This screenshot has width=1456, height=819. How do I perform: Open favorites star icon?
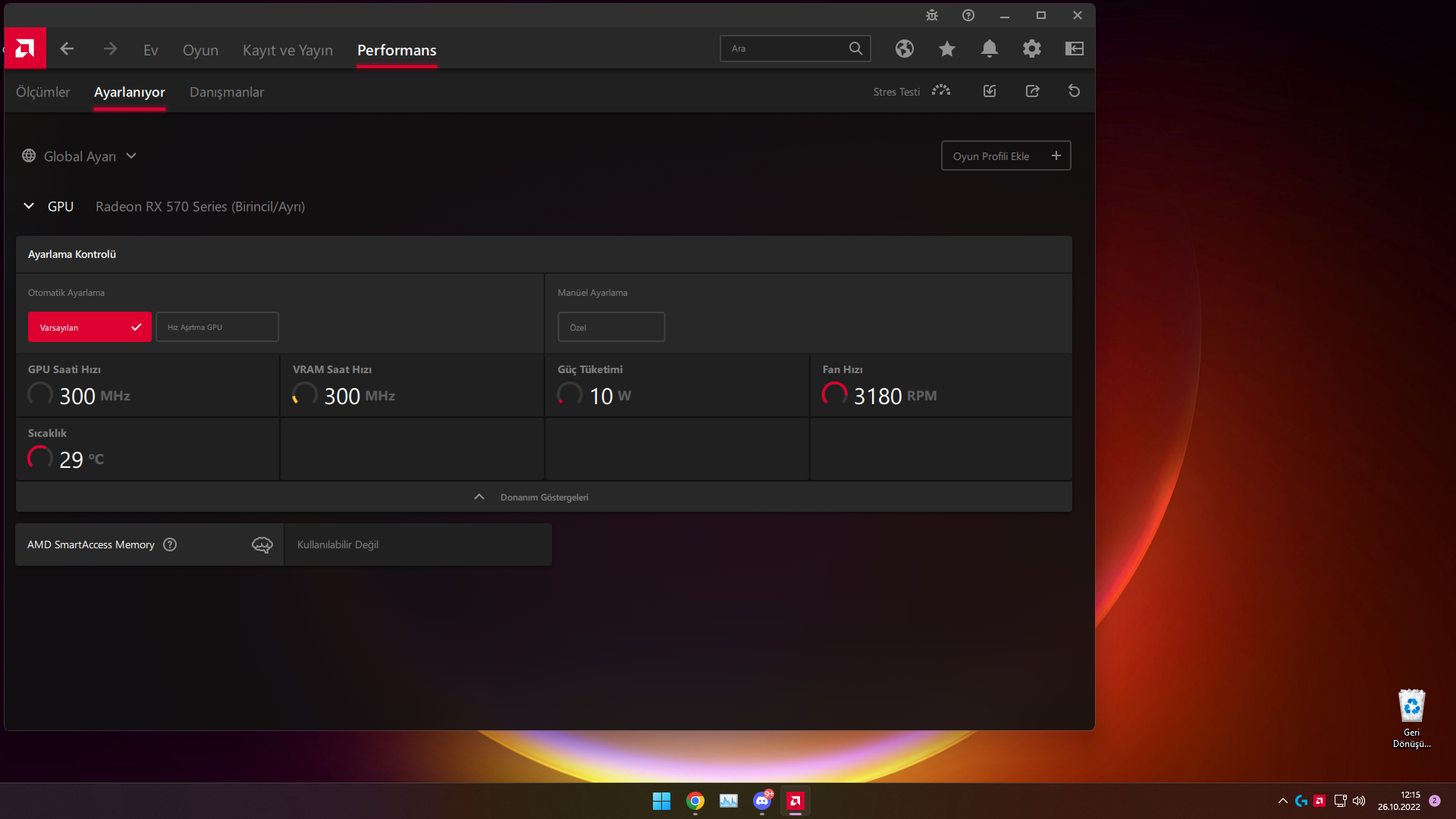pos(946,49)
